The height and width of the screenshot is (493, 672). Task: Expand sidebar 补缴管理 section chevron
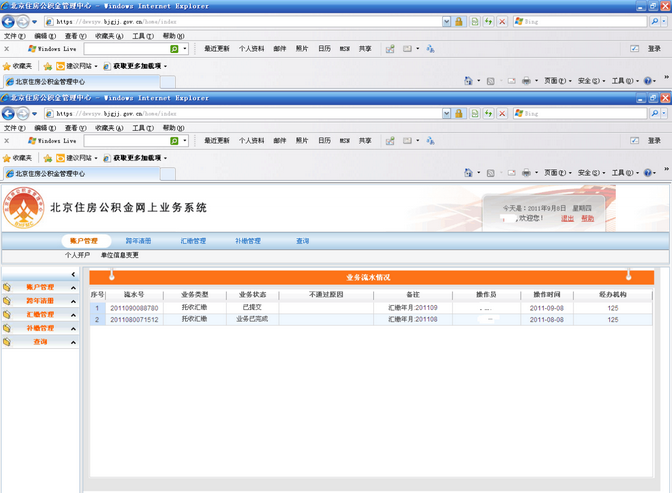click(x=73, y=329)
